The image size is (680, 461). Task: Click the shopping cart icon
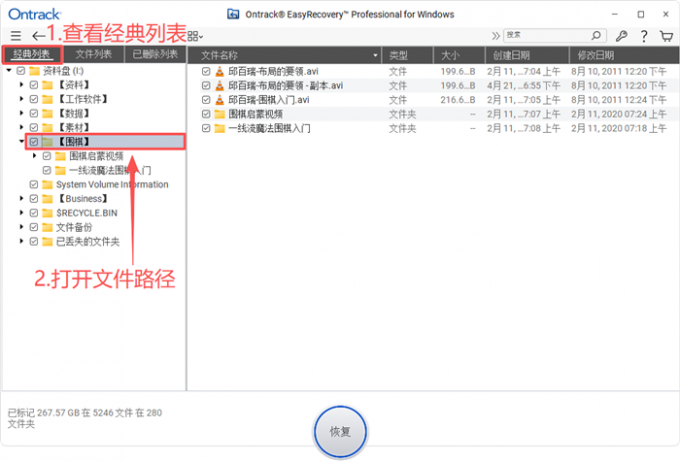click(x=666, y=36)
